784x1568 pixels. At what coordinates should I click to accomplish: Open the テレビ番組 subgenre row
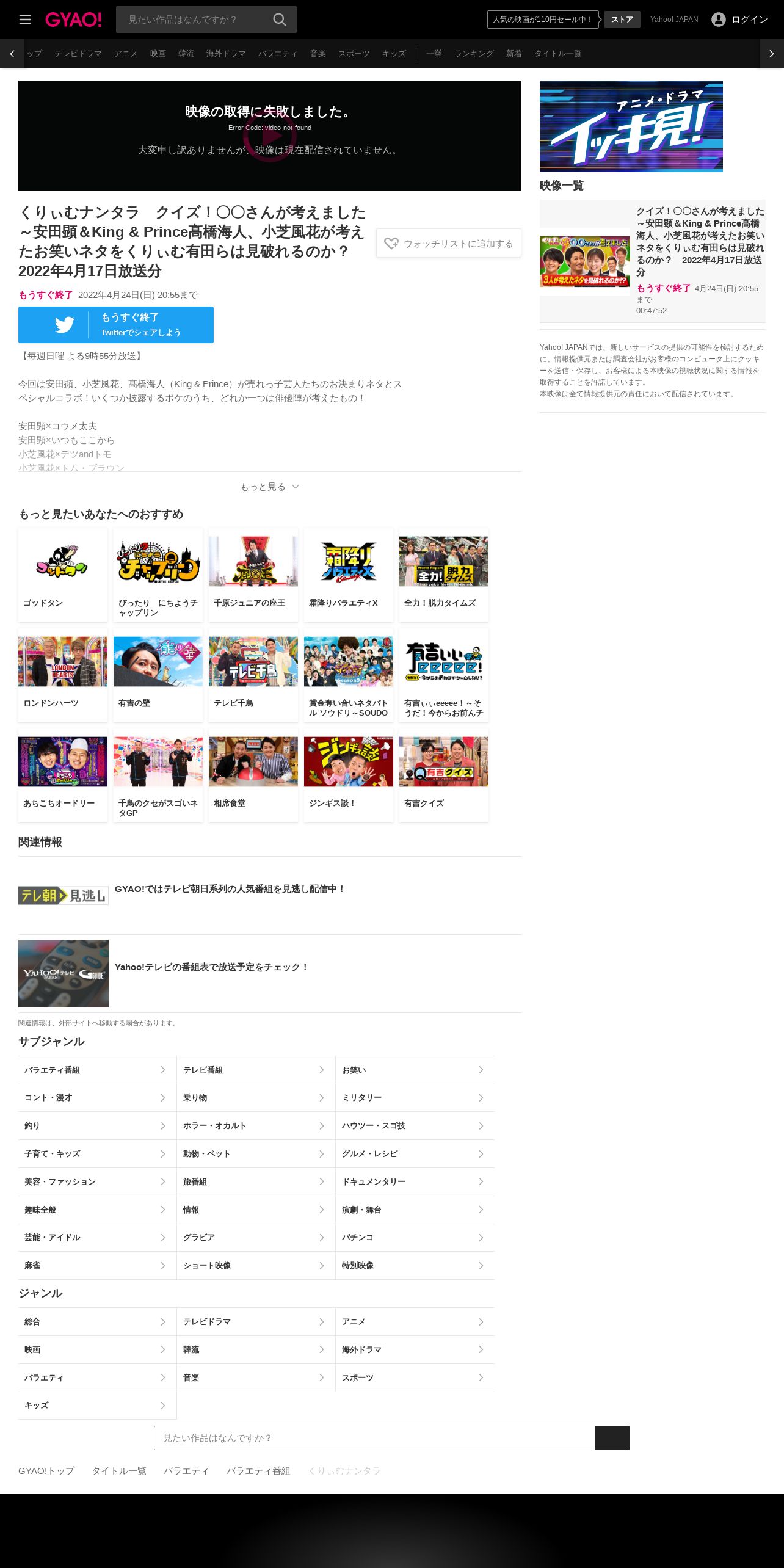pyautogui.click(x=256, y=1070)
